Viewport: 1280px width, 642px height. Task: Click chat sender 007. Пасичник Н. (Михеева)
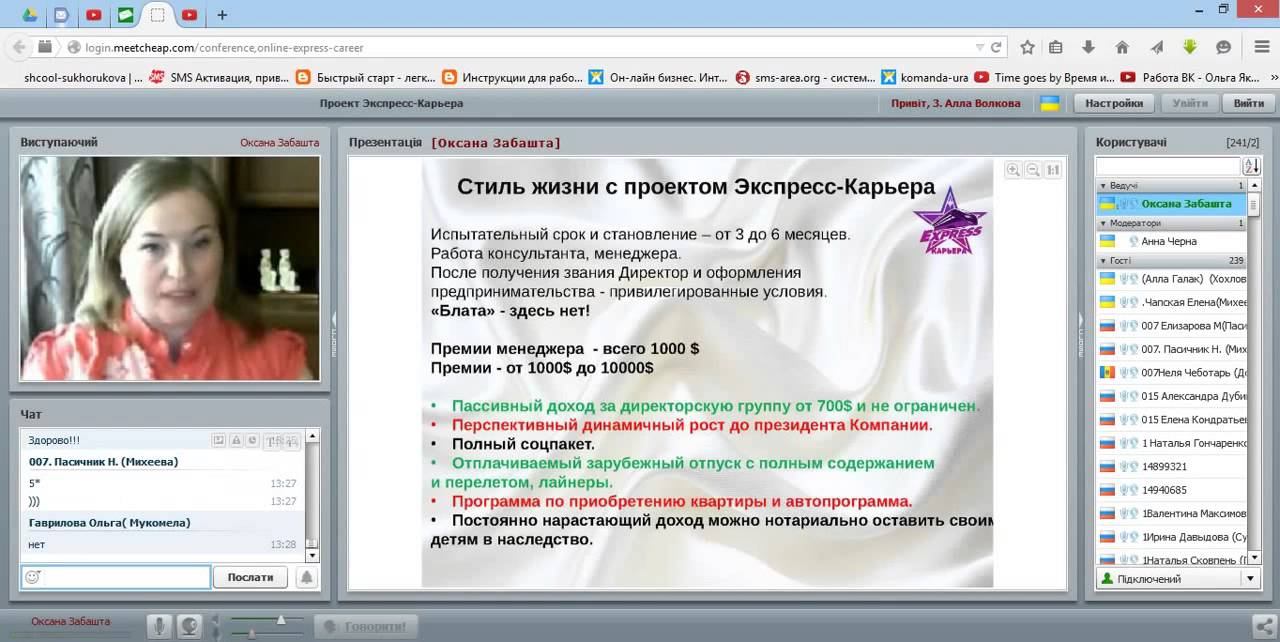click(x=103, y=462)
